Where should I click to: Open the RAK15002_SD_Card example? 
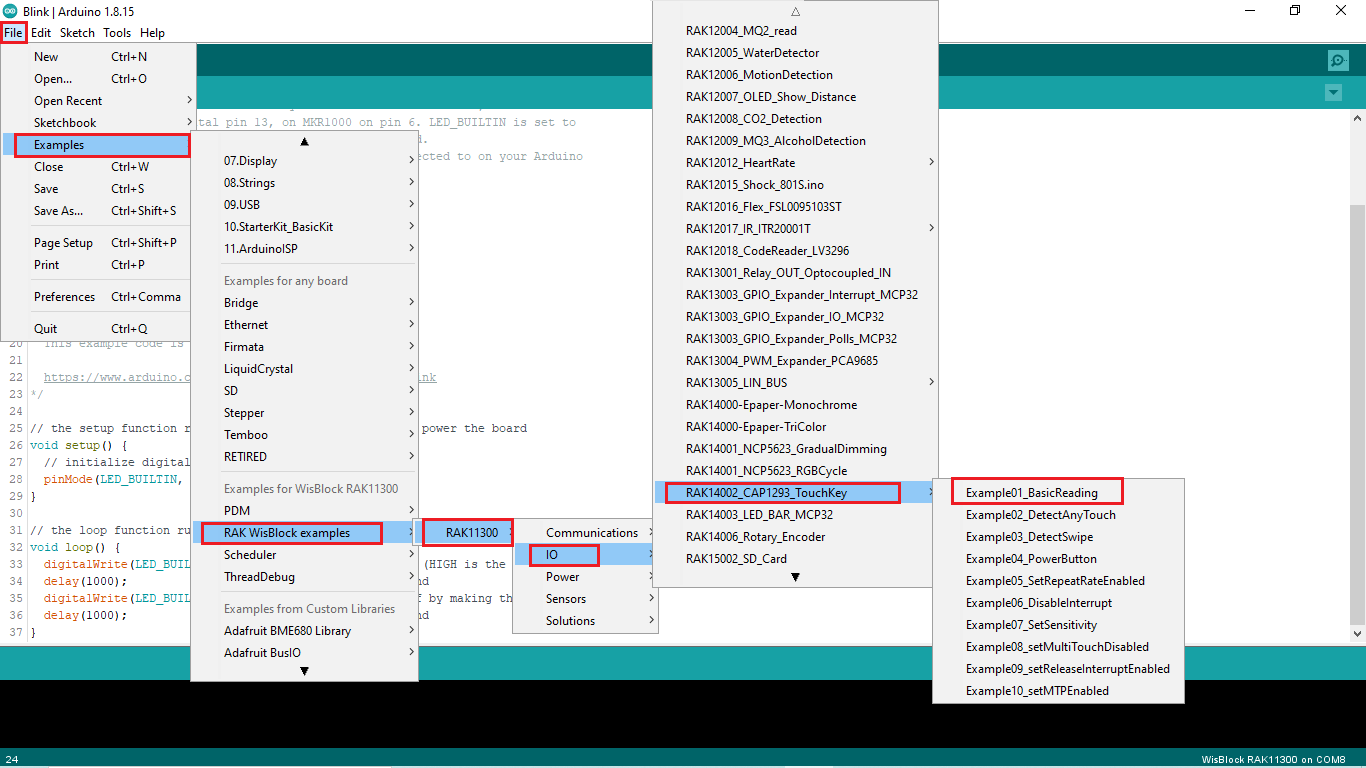(x=795, y=559)
